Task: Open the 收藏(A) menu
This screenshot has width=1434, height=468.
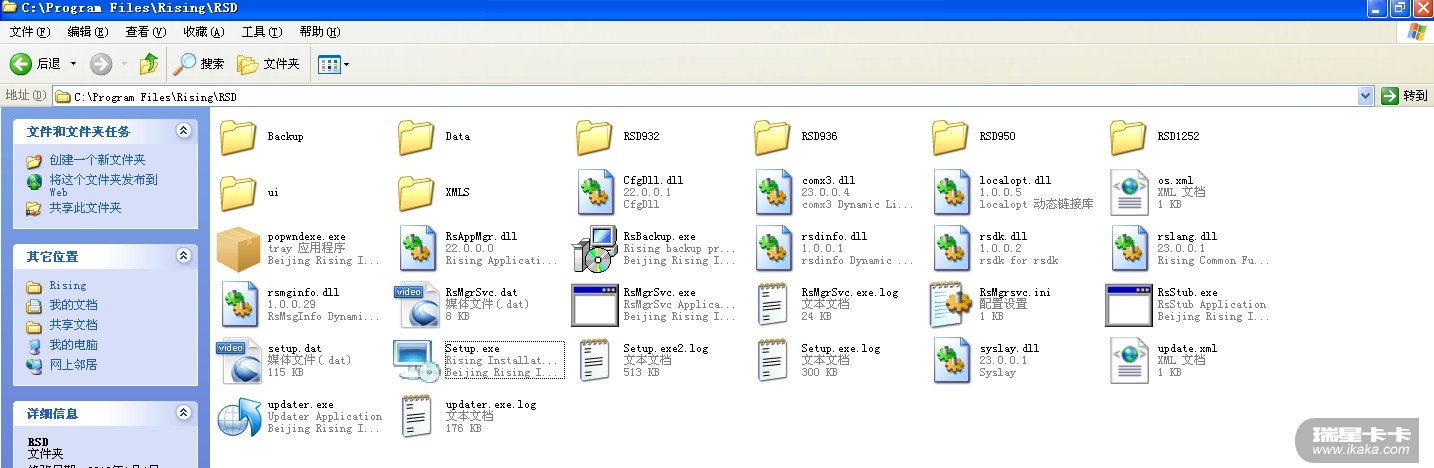Action: pyautogui.click(x=204, y=32)
